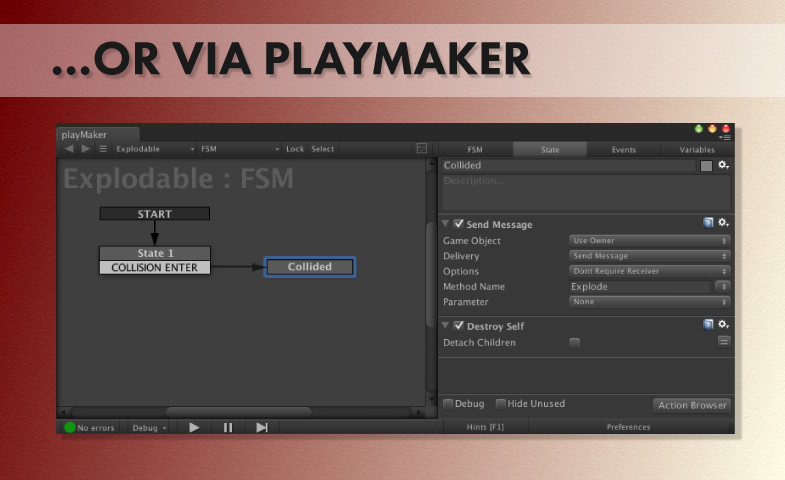
Task: Open the Parameter None dropdown
Action: [x=649, y=302]
